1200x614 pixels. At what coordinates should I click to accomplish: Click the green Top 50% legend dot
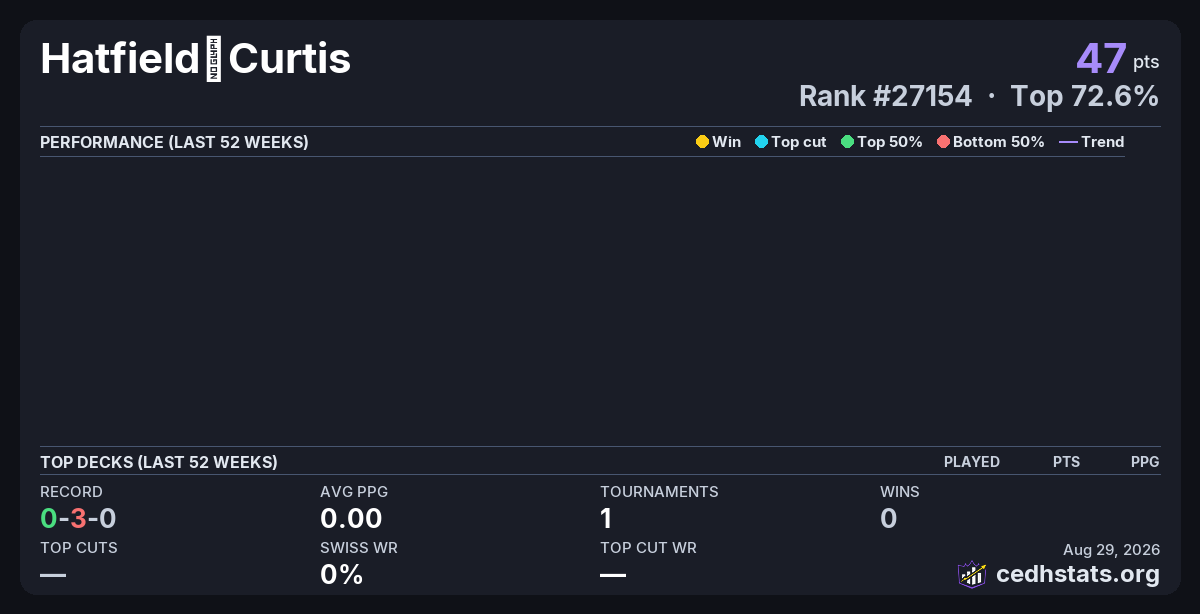point(847,142)
